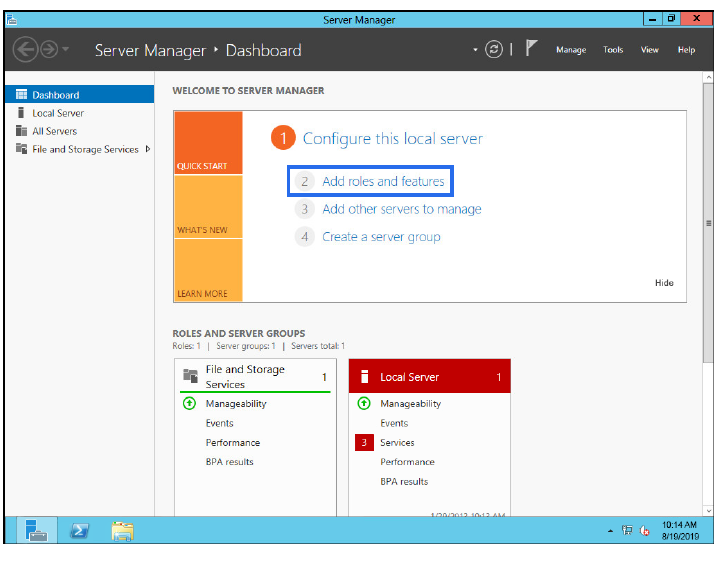Screen dimensions: 718x572
Task: Click Server Manager taskbar icon
Action: pyautogui.click(x=37, y=530)
